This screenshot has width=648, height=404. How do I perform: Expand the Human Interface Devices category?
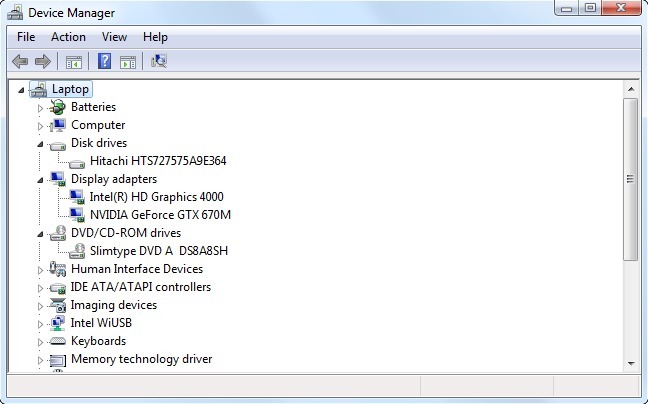click(40, 270)
